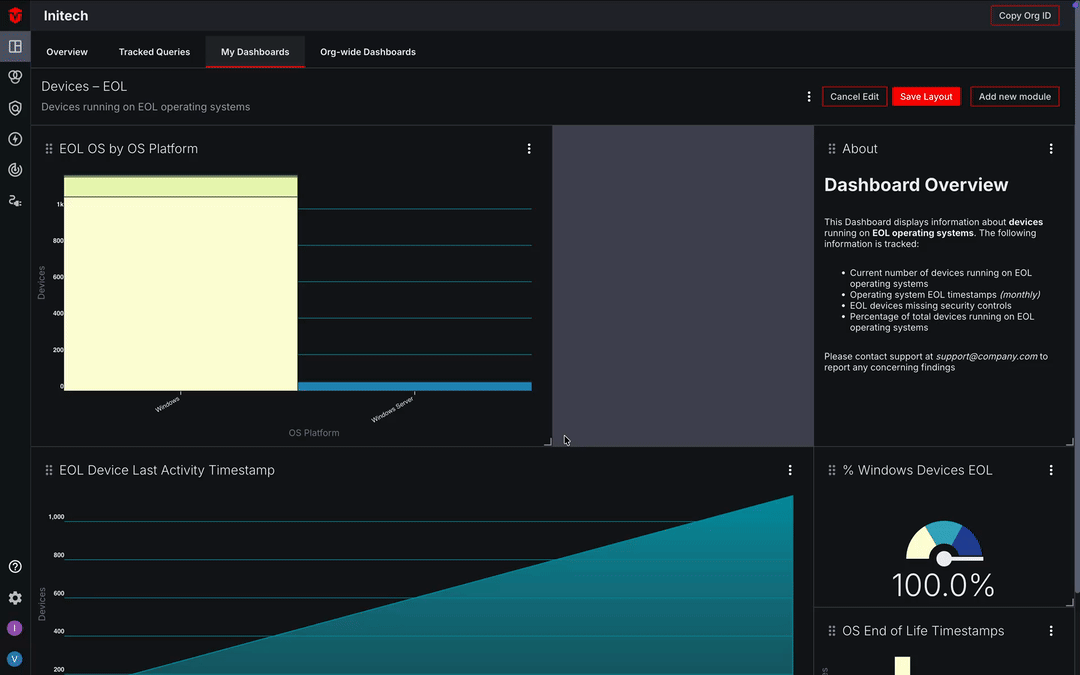Click the Save Layout button

[925, 96]
